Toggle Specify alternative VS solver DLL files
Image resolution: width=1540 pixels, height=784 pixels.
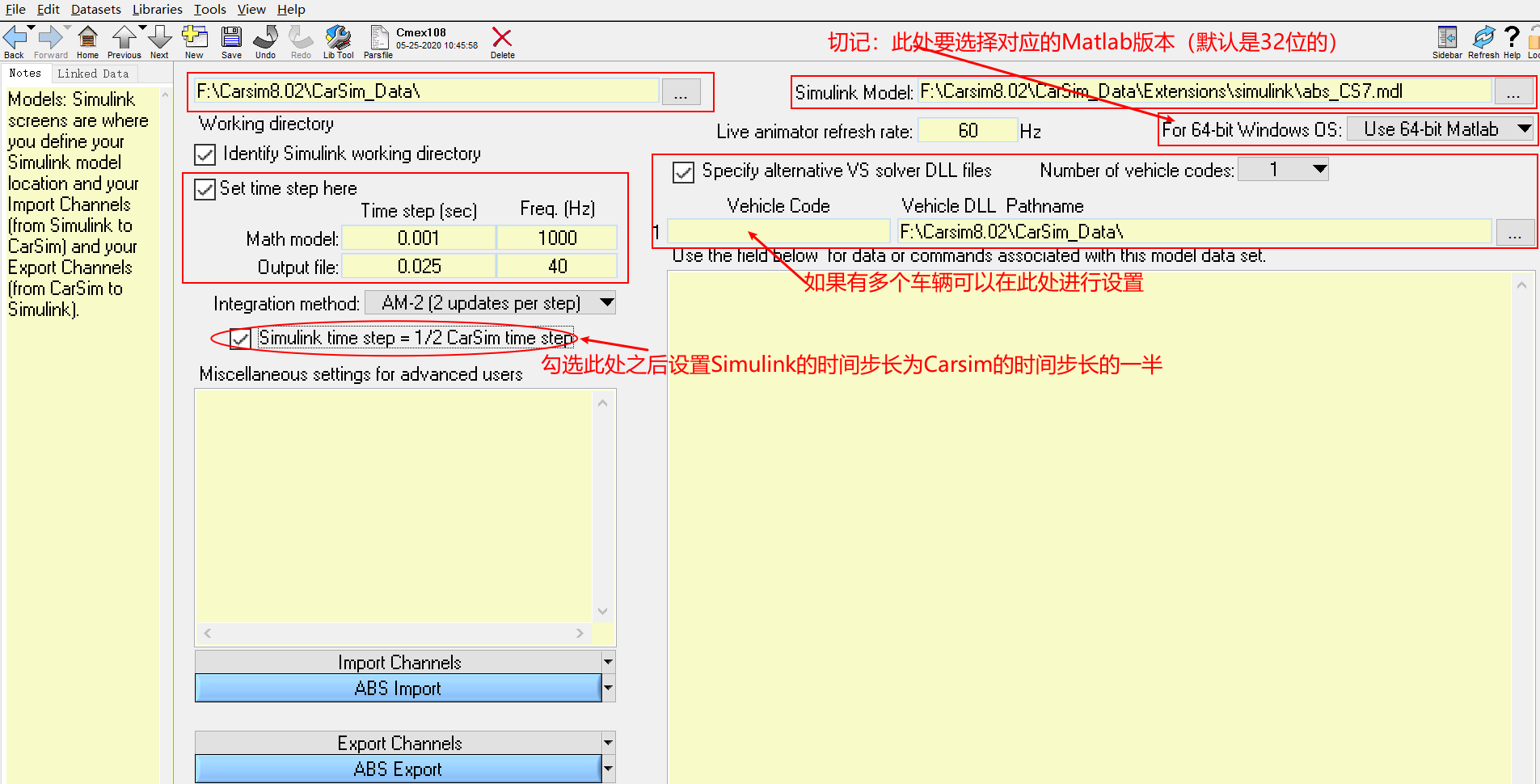click(x=683, y=172)
